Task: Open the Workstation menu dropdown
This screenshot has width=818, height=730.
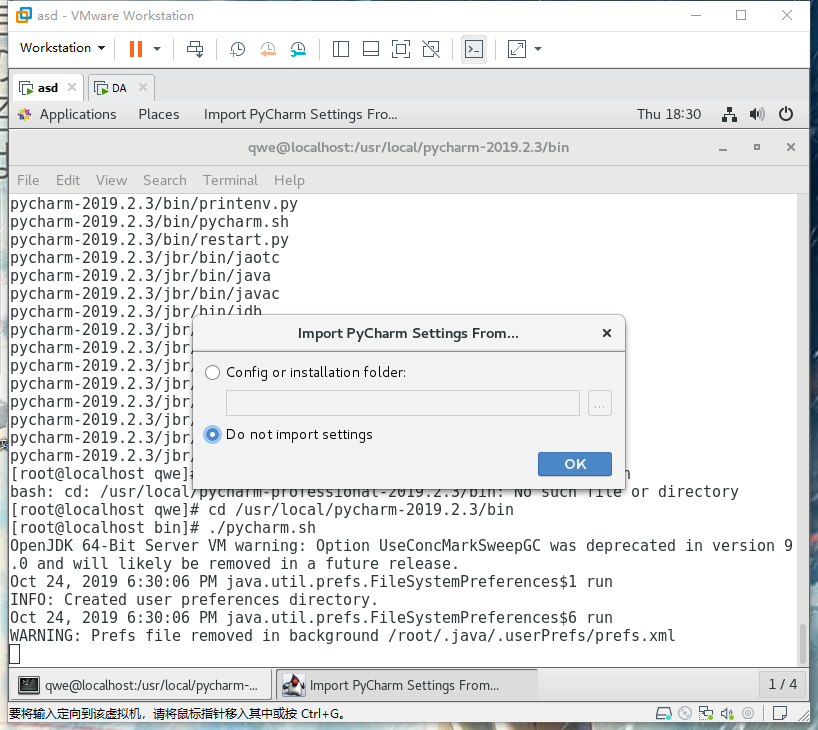Action: pos(63,48)
